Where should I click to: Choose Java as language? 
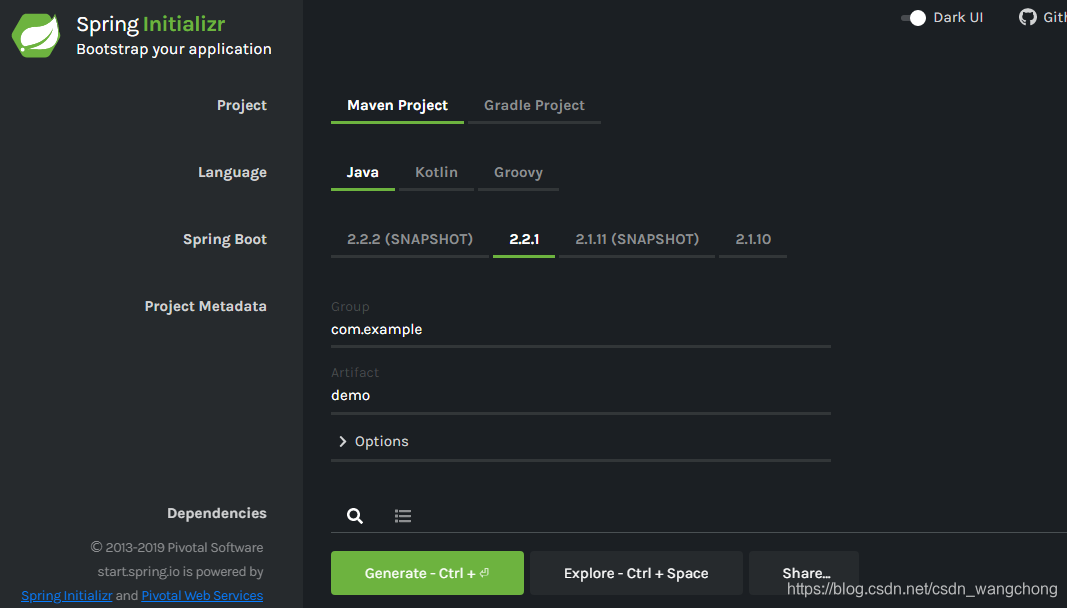(363, 172)
